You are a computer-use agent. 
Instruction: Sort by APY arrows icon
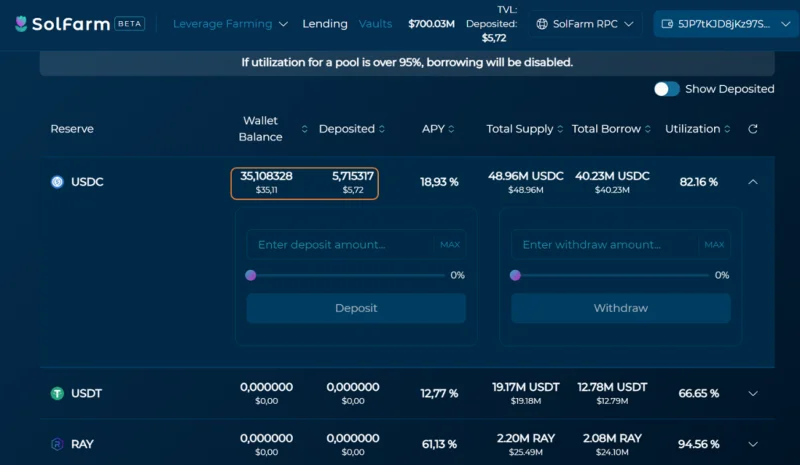[451, 129]
